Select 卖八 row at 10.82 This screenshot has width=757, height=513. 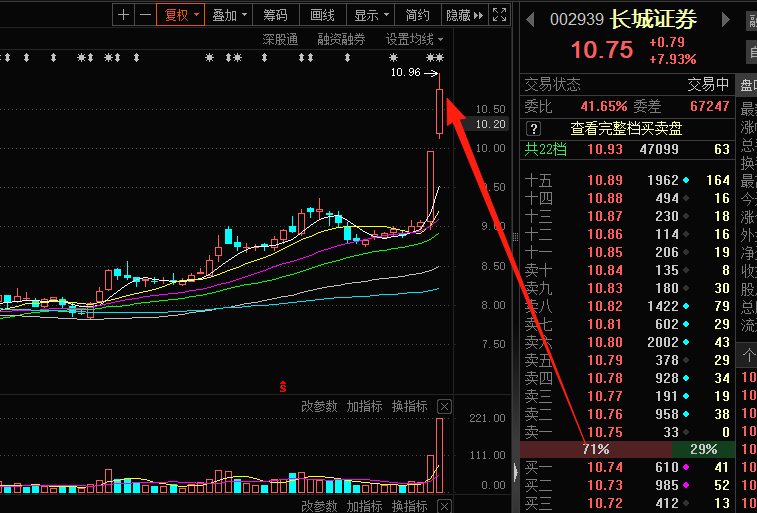(627, 306)
